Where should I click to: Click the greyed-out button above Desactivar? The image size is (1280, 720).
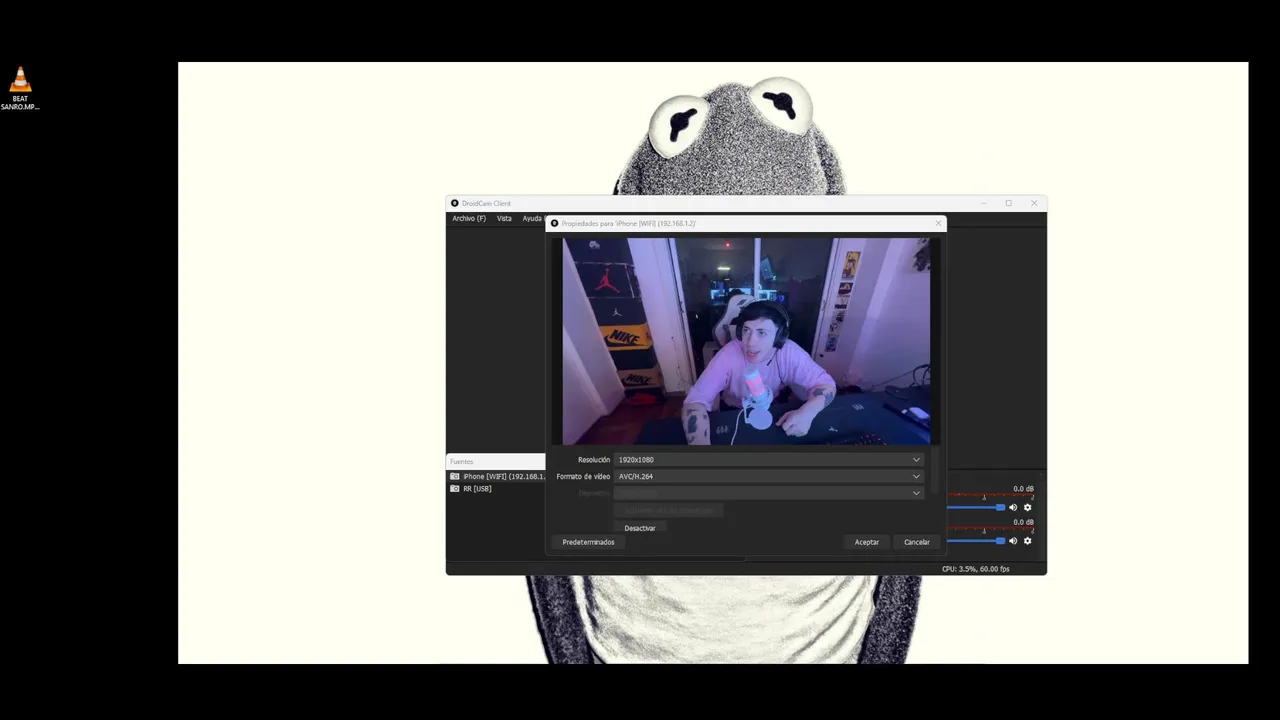tap(668, 510)
